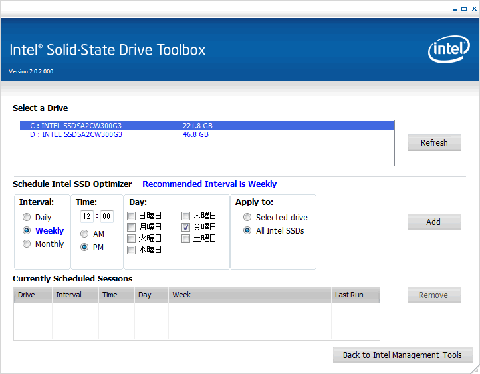Click the Drive column header
480x374 pixels.
pos(33,295)
